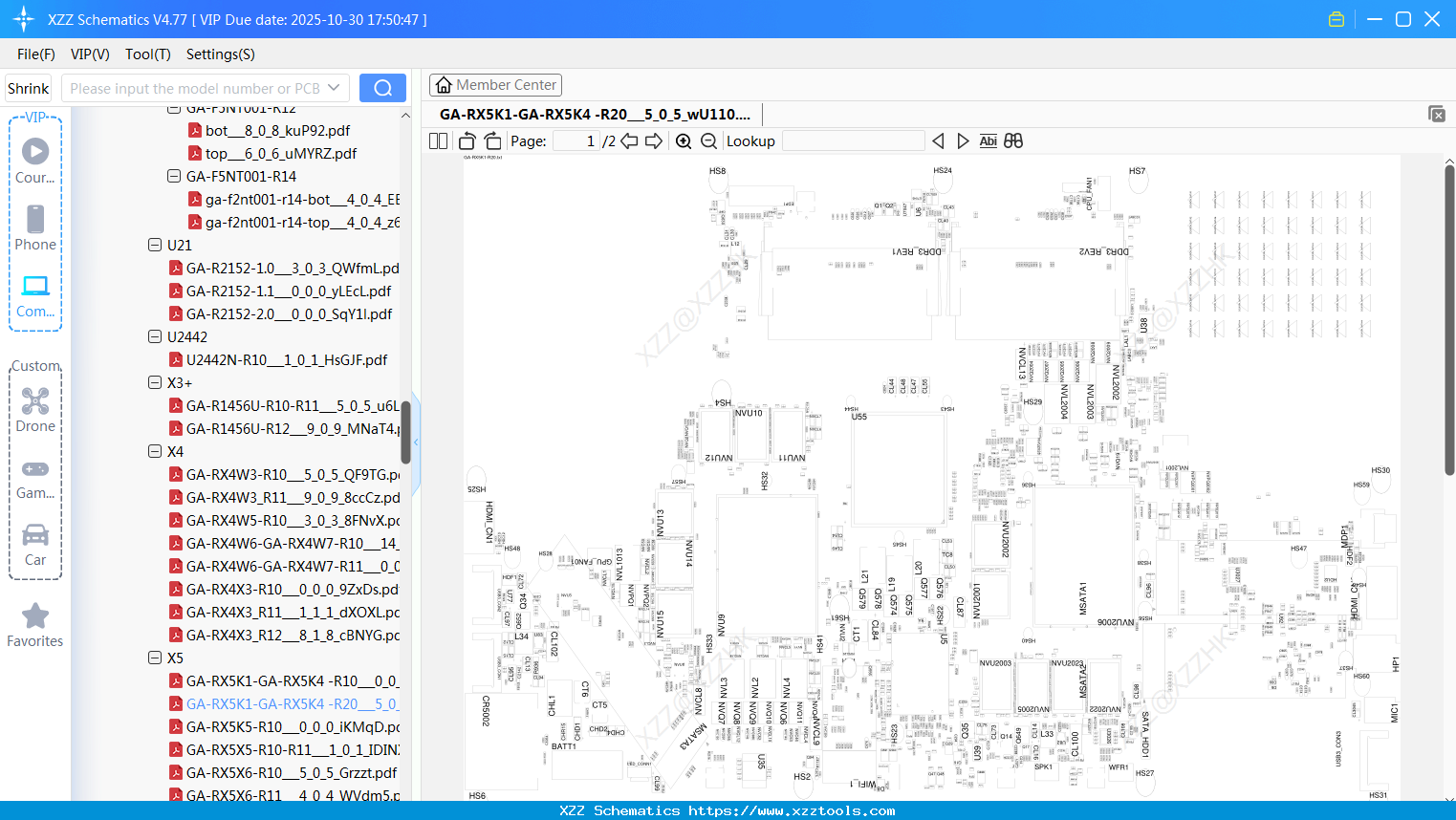This screenshot has height=820, width=1456.
Task: Open the Settings(S) menu
Action: (x=221, y=54)
